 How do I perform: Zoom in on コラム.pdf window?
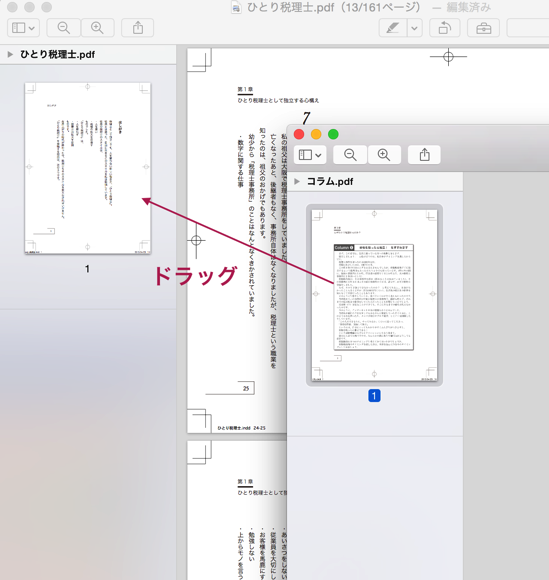point(384,155)
